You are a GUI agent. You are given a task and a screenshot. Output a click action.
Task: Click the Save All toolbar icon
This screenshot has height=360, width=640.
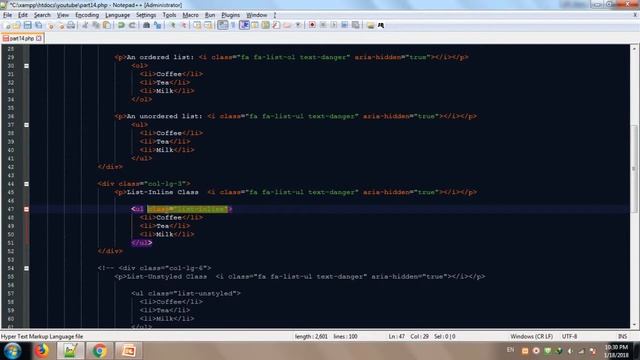coord(38,25)
